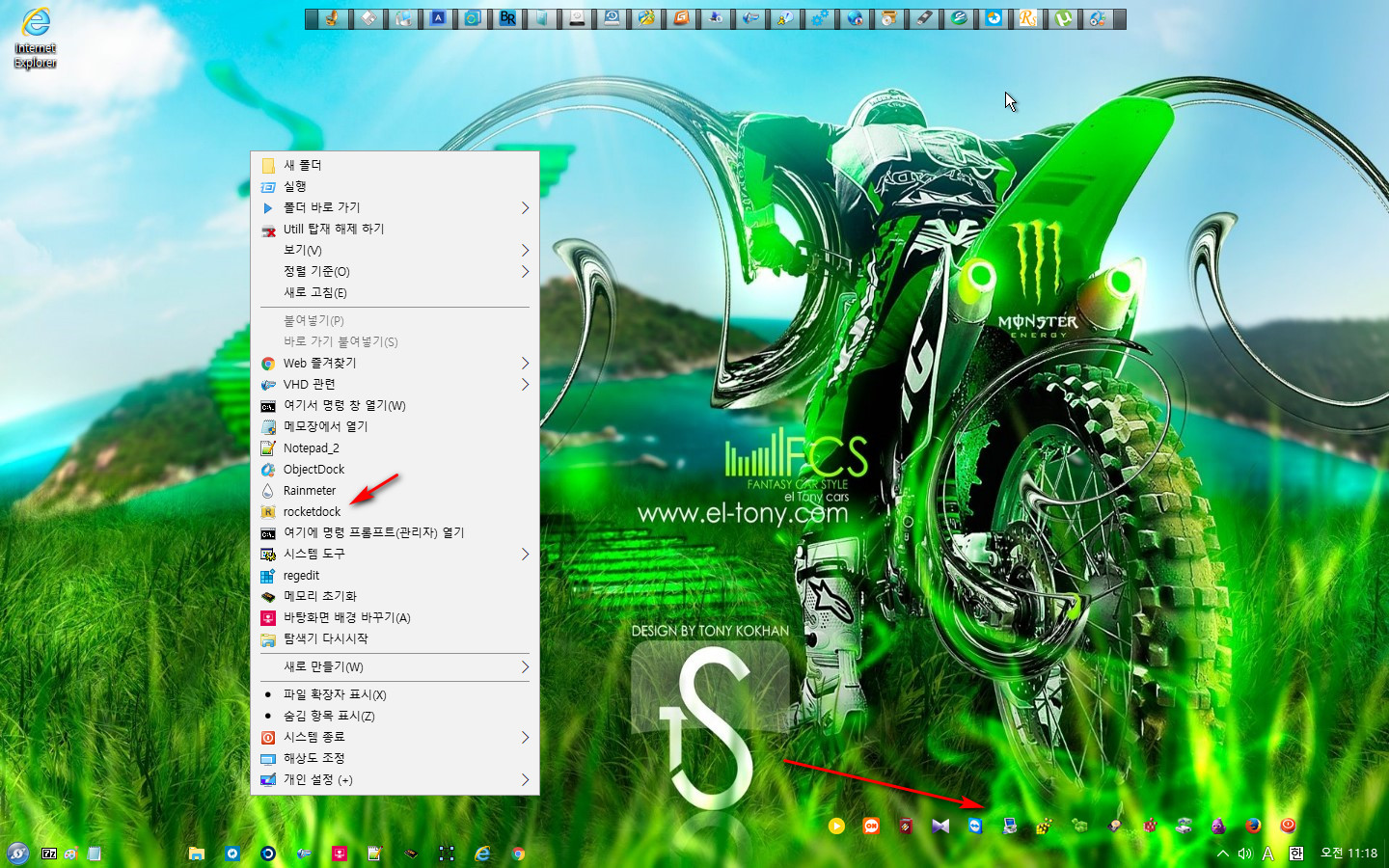Select 탐색기 다시시작 menu entry
The height and width of the screenshot is (868, 1389).
coord(395,638)
